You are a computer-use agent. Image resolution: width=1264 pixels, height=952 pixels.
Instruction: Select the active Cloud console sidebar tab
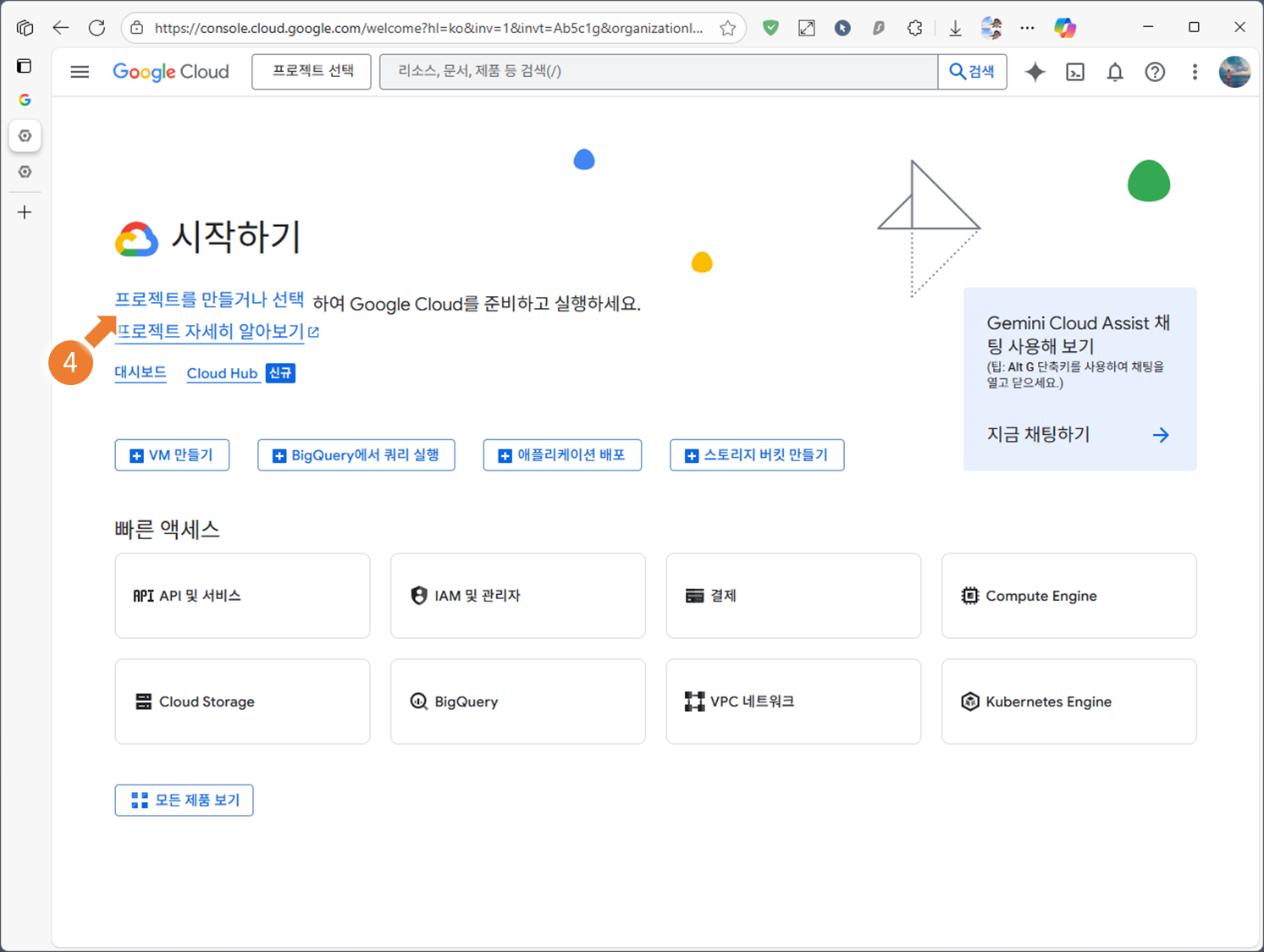tap(25, 135)
